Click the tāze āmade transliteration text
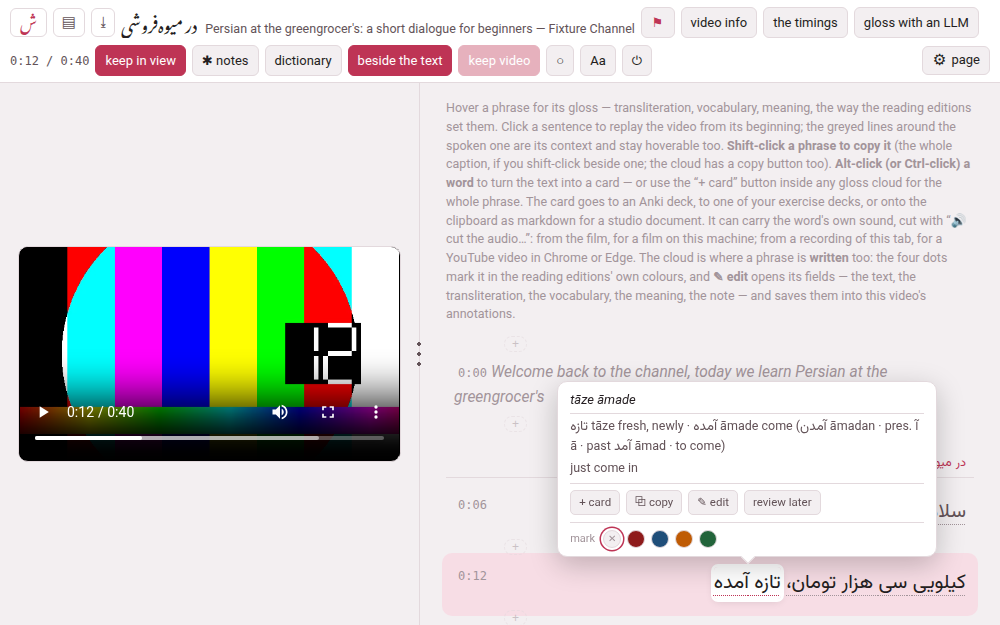This screenshot has height=625, width=1000. (x=603, y=400)
